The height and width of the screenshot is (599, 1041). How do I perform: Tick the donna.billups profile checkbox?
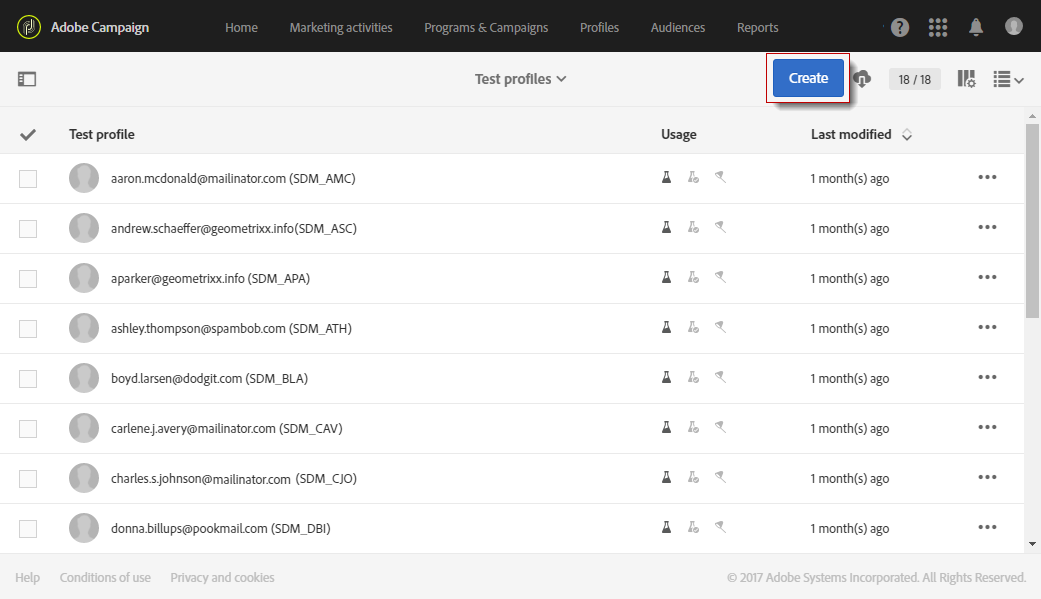coord(28,529)
